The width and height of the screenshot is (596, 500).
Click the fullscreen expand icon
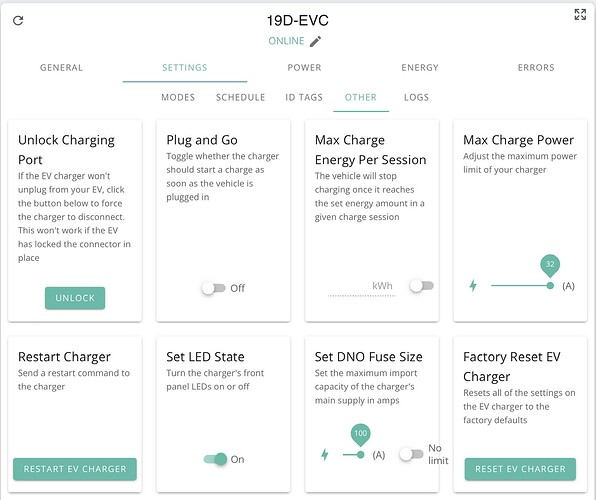tap(580, 14)
